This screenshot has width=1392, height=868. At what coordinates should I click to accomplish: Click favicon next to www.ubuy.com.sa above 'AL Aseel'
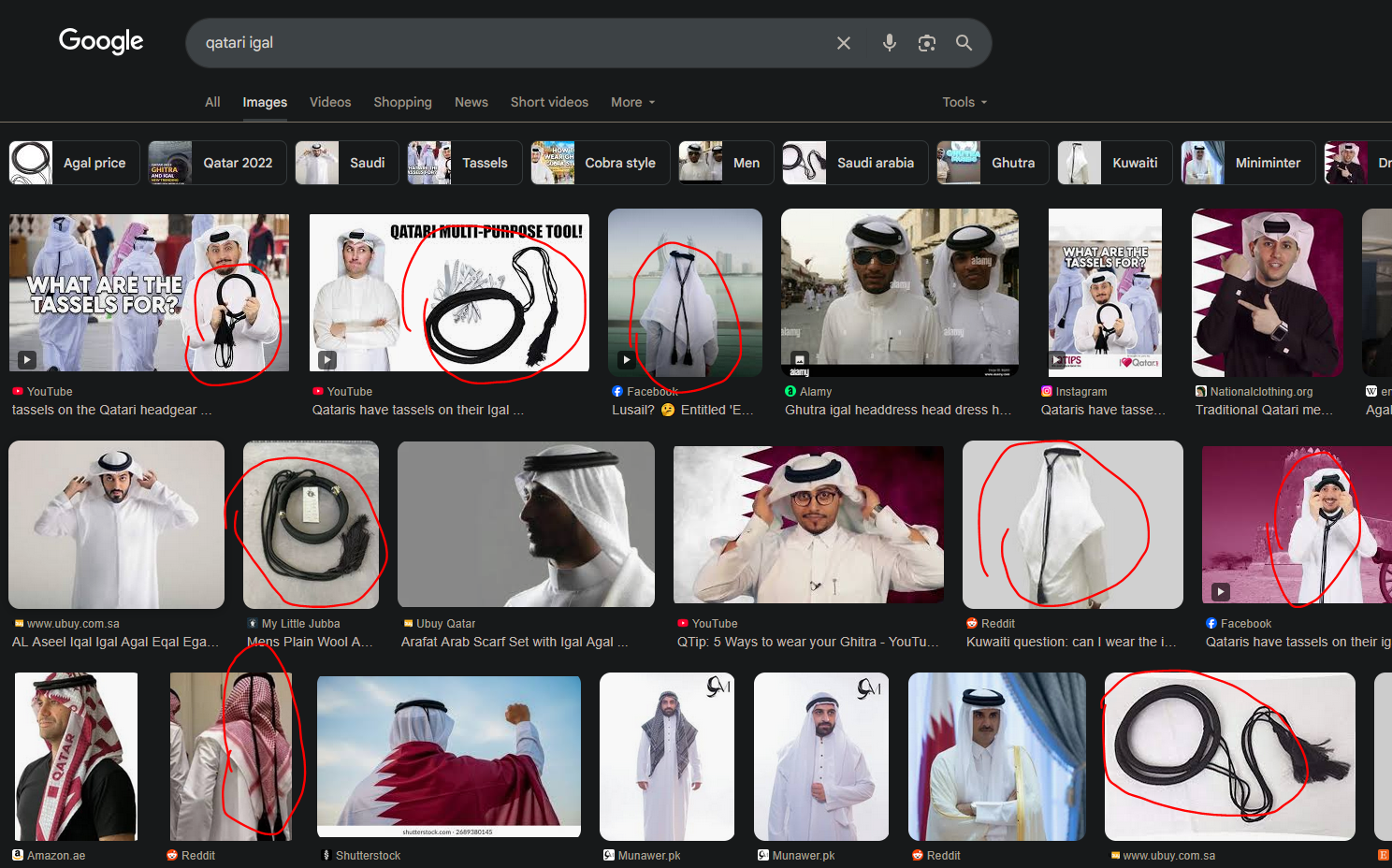[18, 624]
